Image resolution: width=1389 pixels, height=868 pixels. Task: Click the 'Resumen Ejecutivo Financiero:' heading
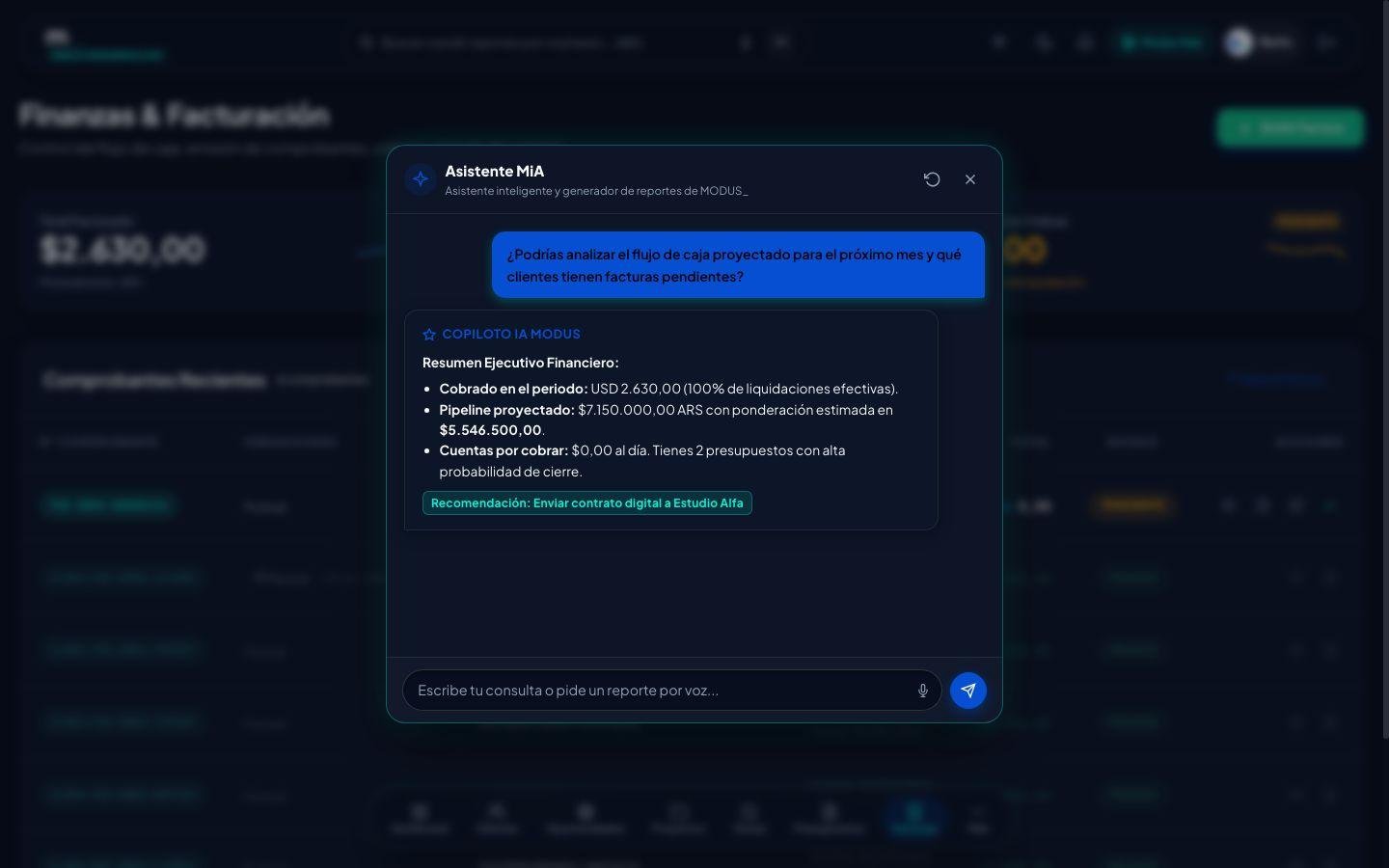coord(521,363)
